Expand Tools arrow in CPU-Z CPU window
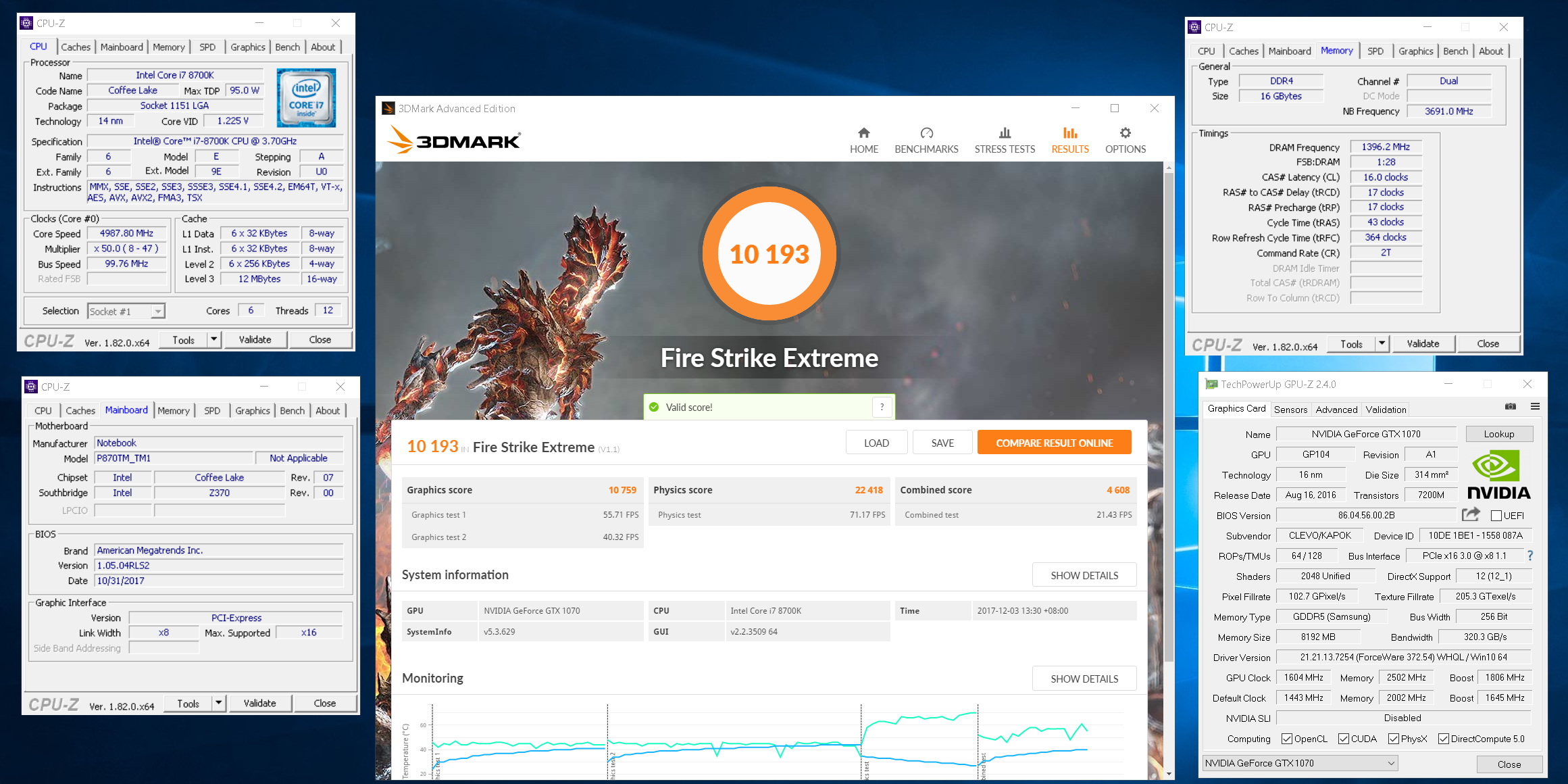This screenshot has width=1568, height=784. click(214, 339)
